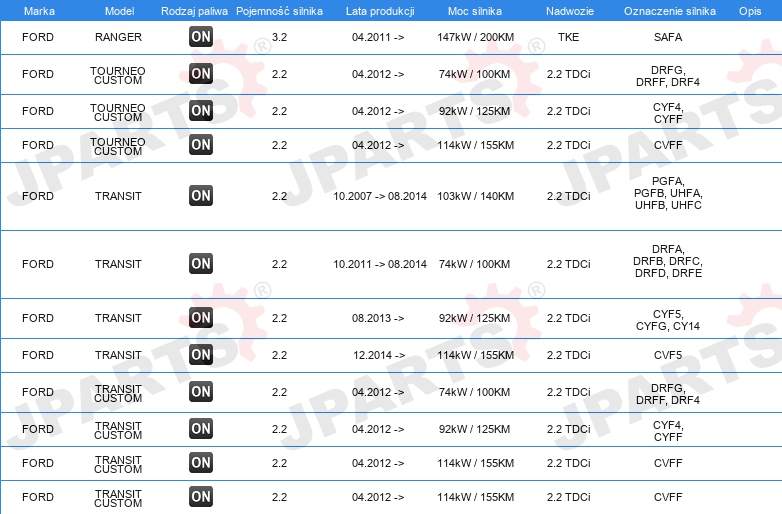The height and width of the screenshot is (514, 782).
Task: Select DRFG, DRFF, DRF4 codes in Transit Custom row
Action: pyautogui.click(x=668, y=394)
